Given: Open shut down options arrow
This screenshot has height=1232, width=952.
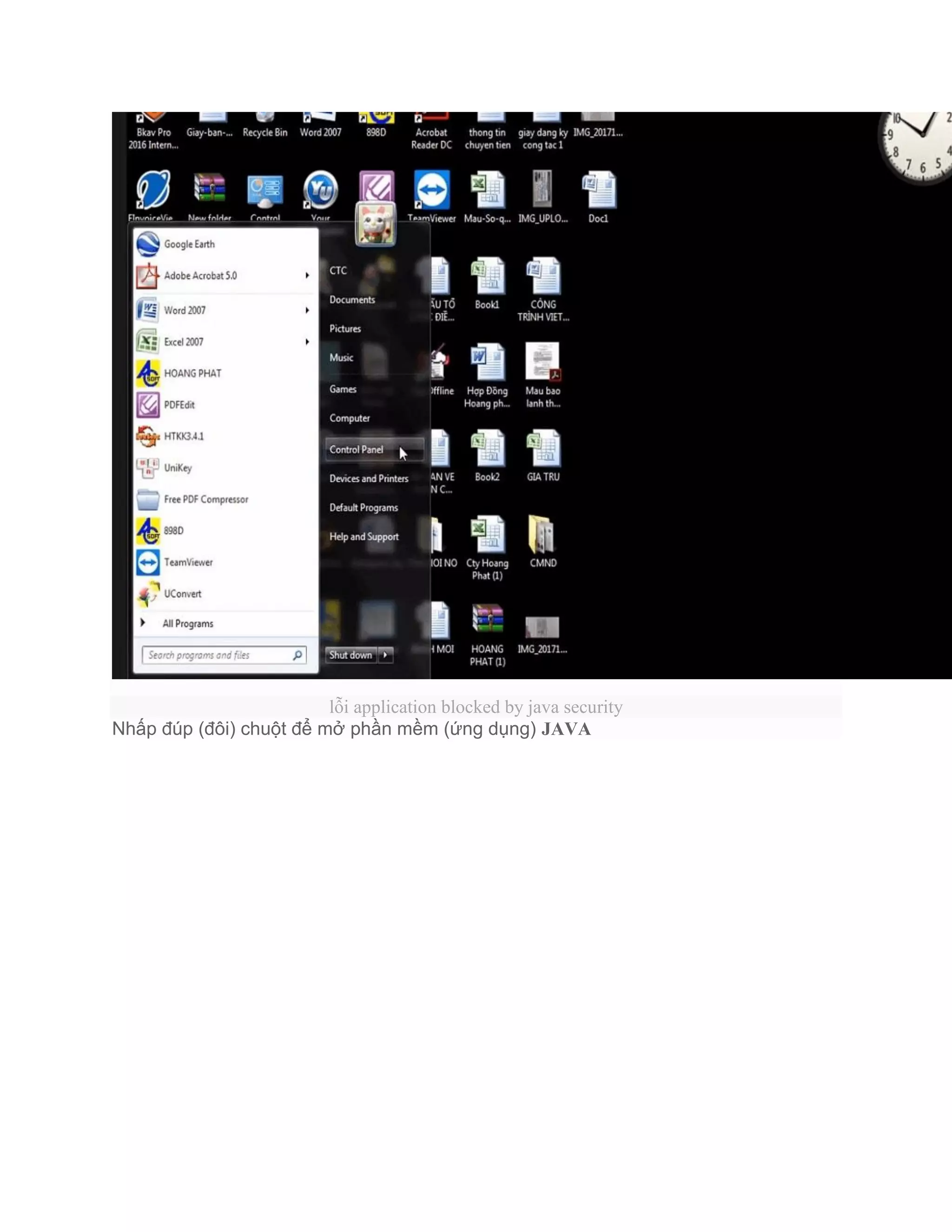Looking at the screenshot, I should pyautogui.click(x=386, y=655).
